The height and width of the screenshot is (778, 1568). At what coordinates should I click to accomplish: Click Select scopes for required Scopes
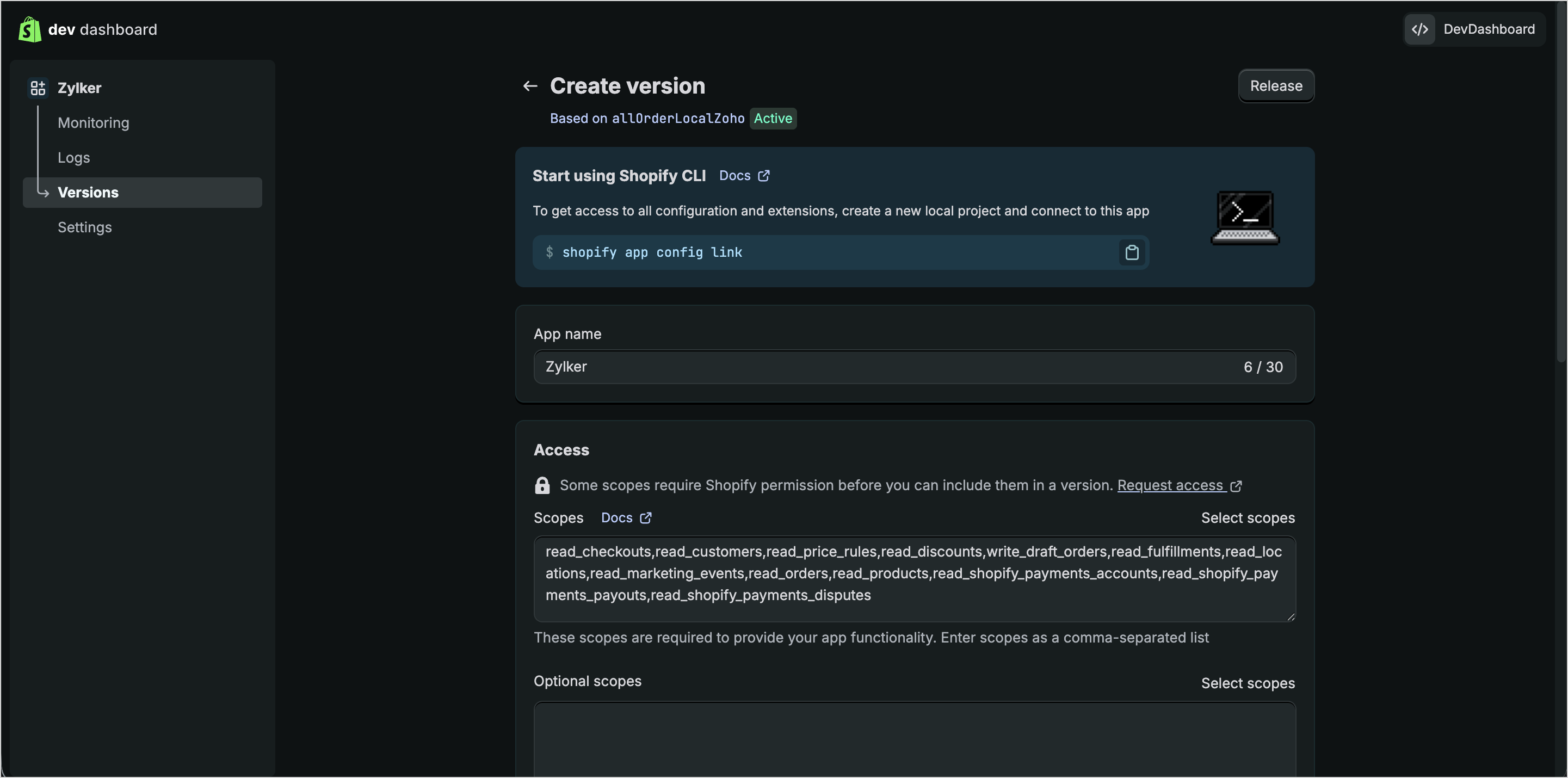[1247, 517]
